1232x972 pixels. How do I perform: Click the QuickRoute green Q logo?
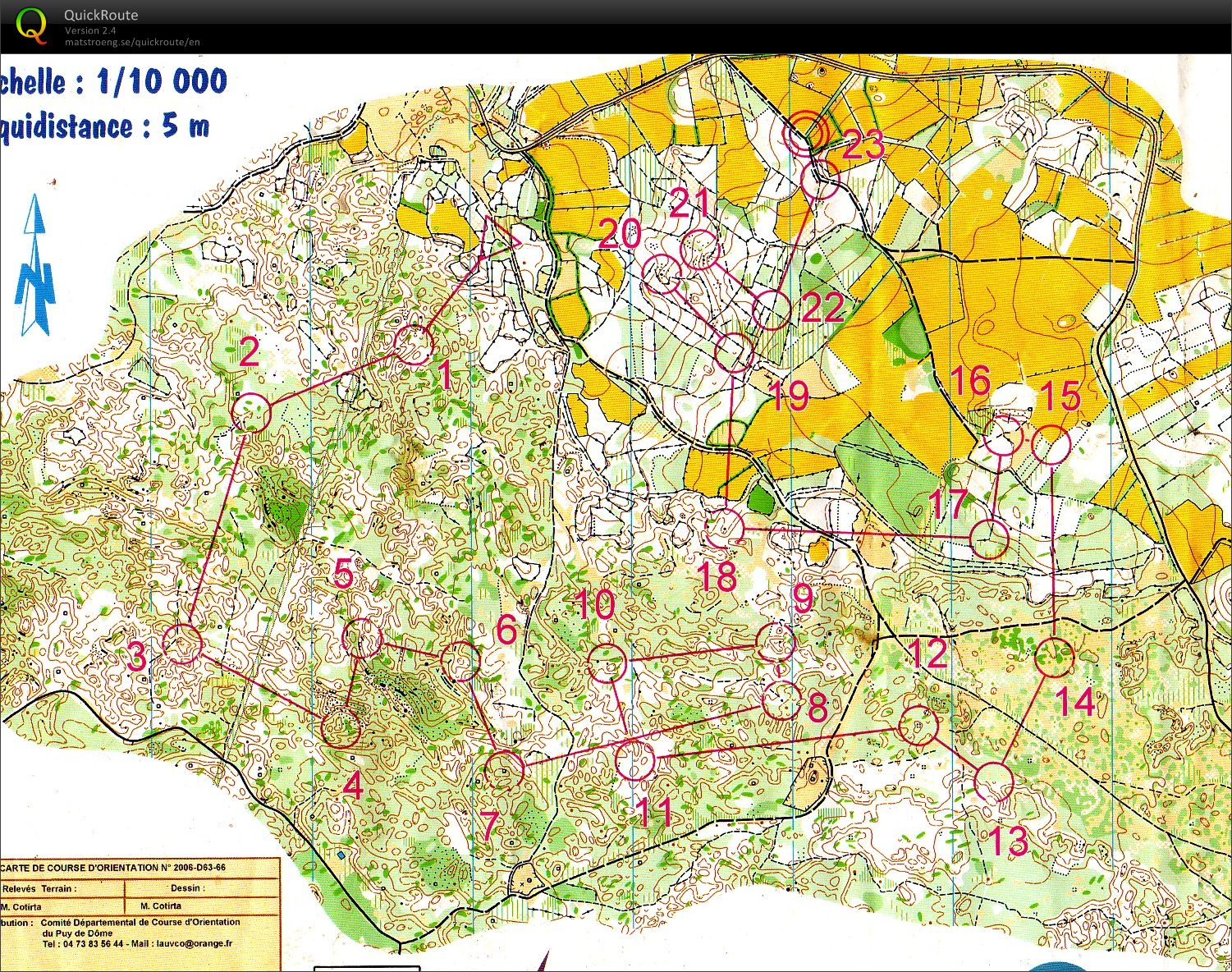click(x=32, y=25)
